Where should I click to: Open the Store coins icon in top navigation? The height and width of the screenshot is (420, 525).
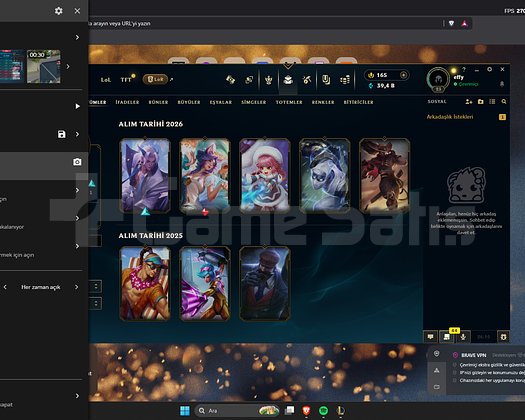[345, 80]
